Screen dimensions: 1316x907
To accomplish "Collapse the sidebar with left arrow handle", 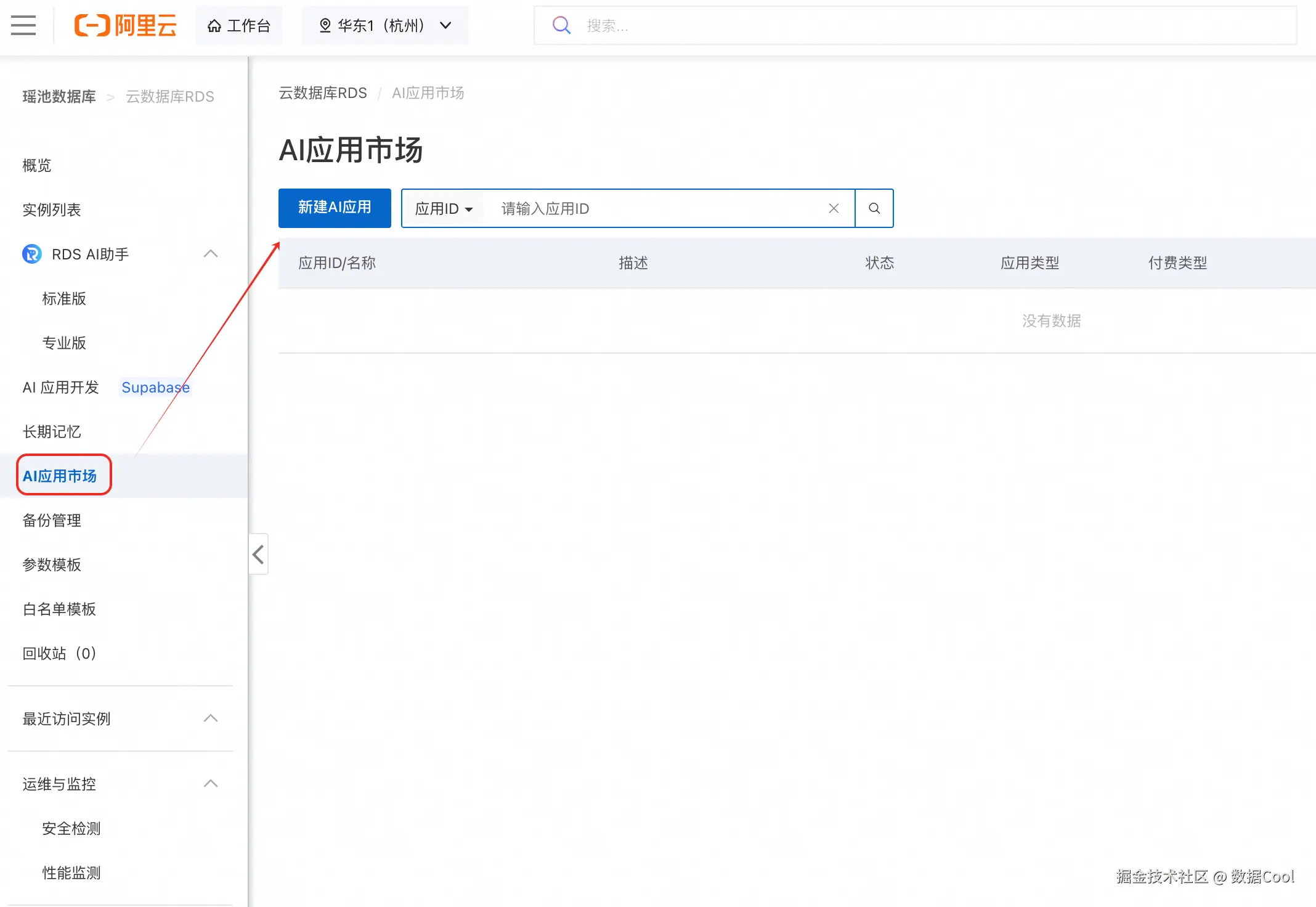I will pos(258,554).
